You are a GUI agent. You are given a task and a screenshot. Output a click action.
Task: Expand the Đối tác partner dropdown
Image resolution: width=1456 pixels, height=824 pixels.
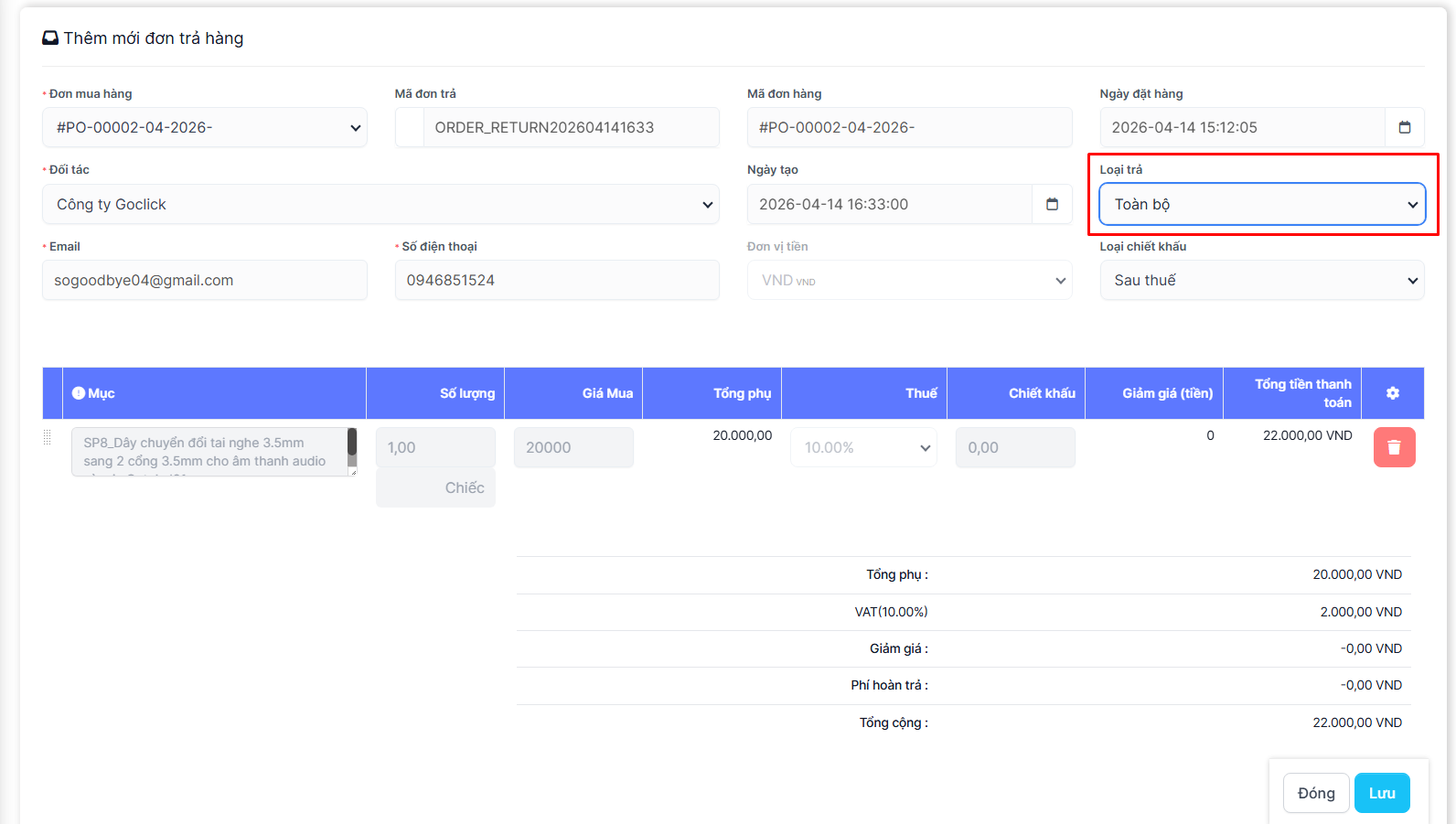coord(380,205)
